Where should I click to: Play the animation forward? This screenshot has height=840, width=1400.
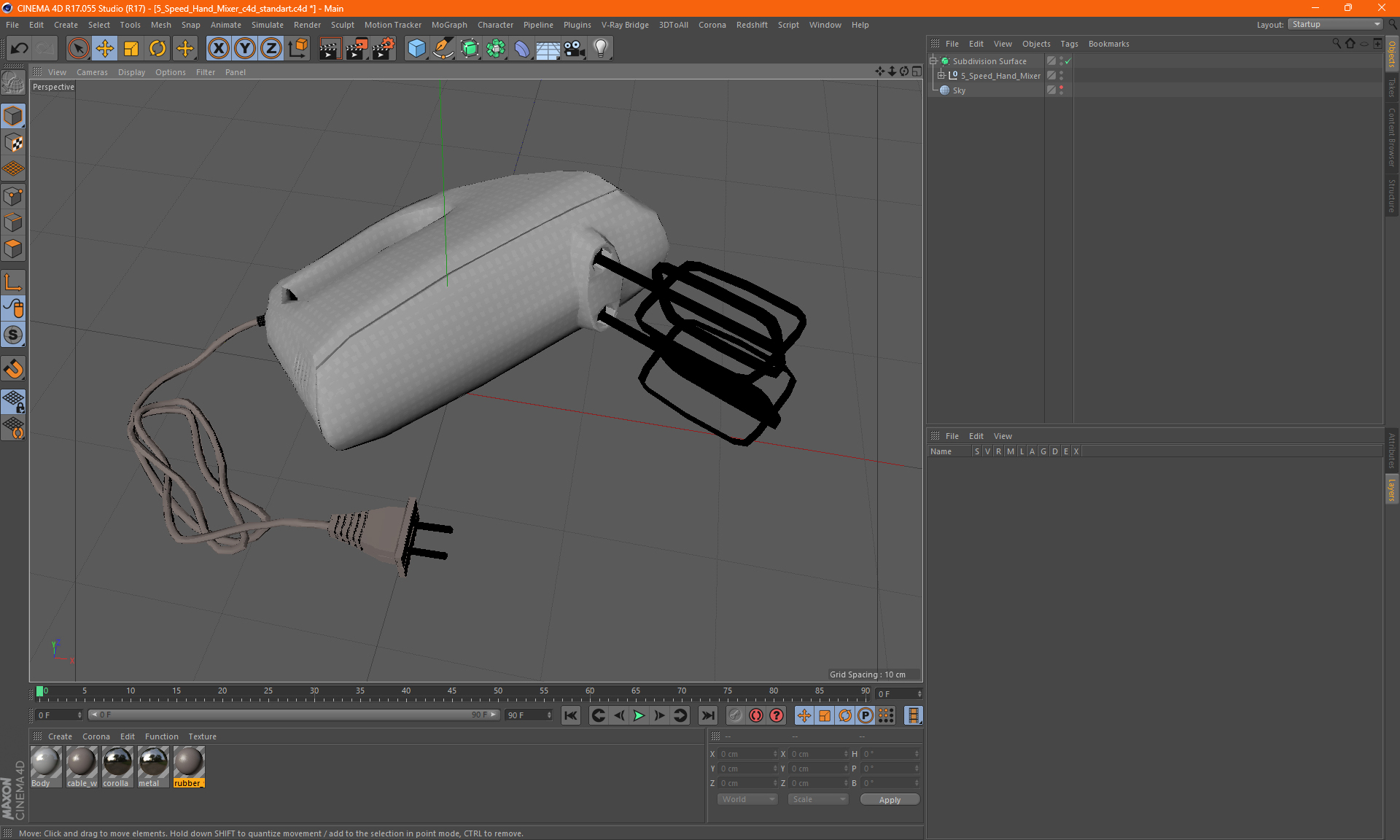pyautogui.click(x=639, y=716)
